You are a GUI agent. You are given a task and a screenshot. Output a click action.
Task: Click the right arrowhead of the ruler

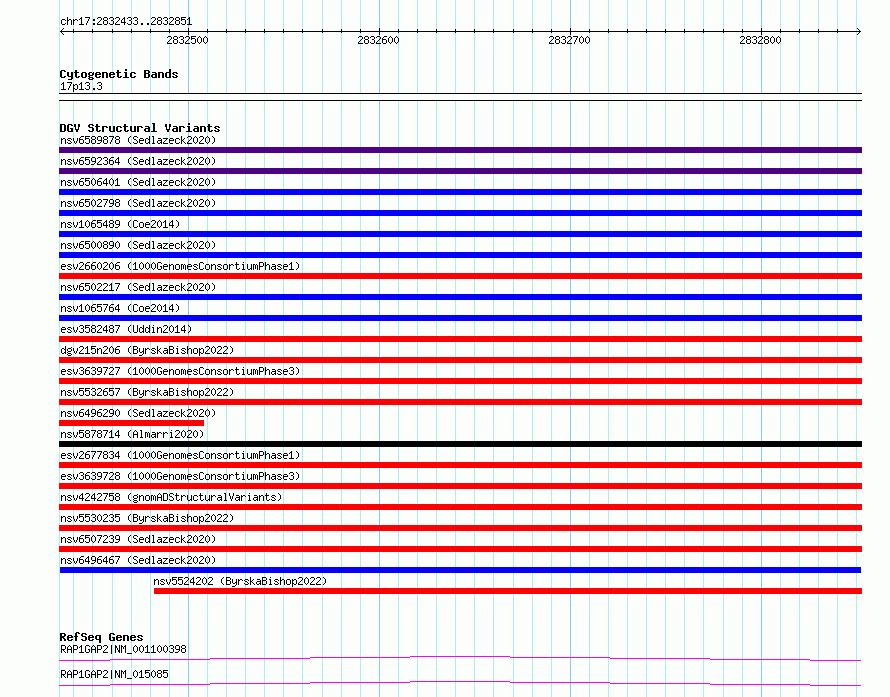coord(859,31)
